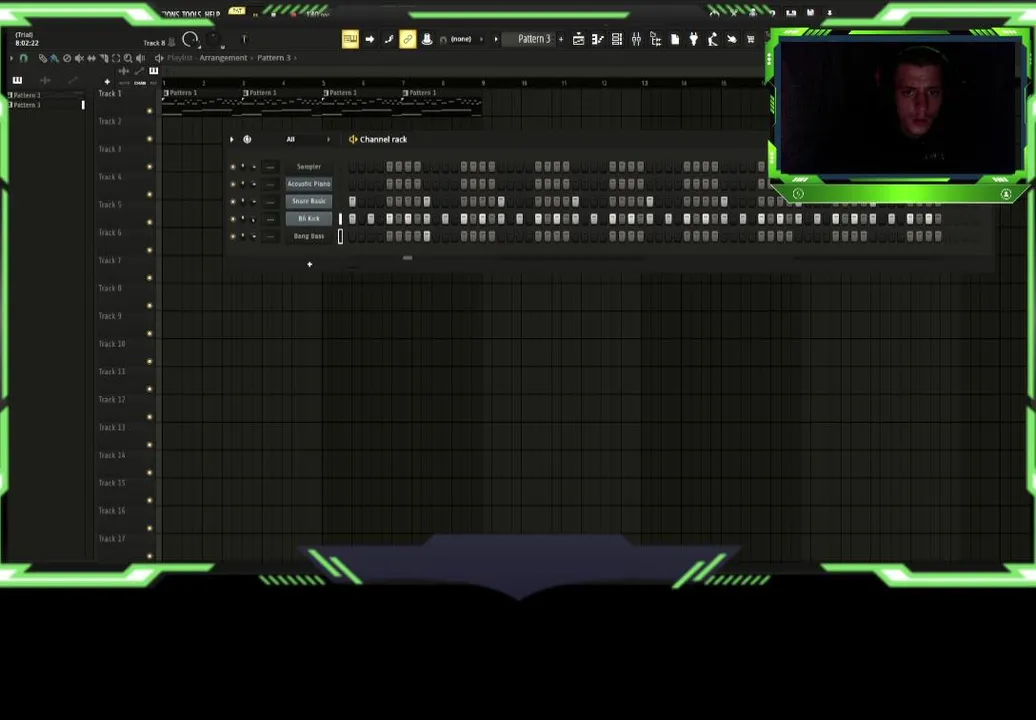Open the content library shopping cart icon
The image size is (1036, 720).
pyautogui.click(x=751, y=40)
